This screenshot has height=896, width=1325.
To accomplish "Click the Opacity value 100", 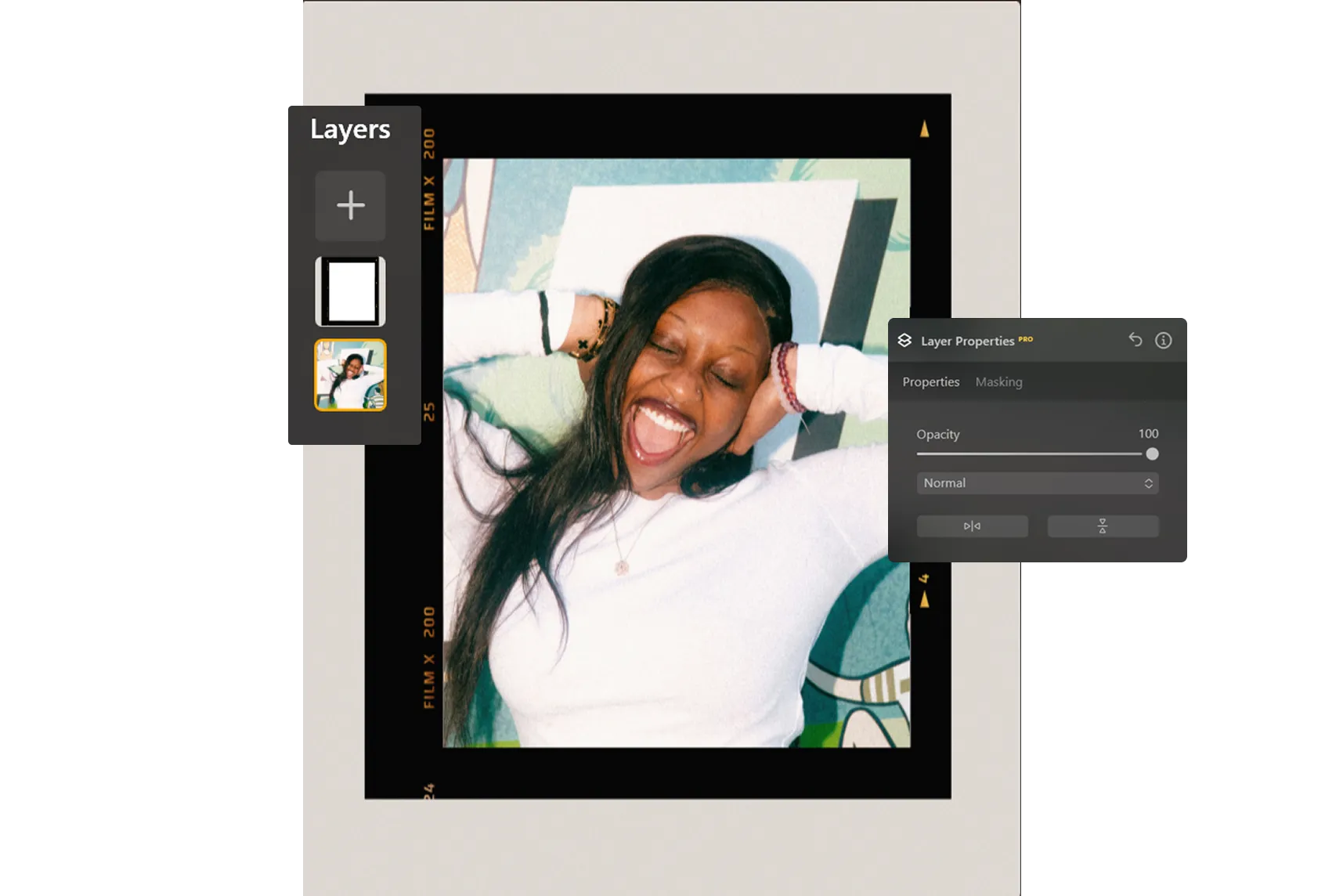I will [1148, 434].
